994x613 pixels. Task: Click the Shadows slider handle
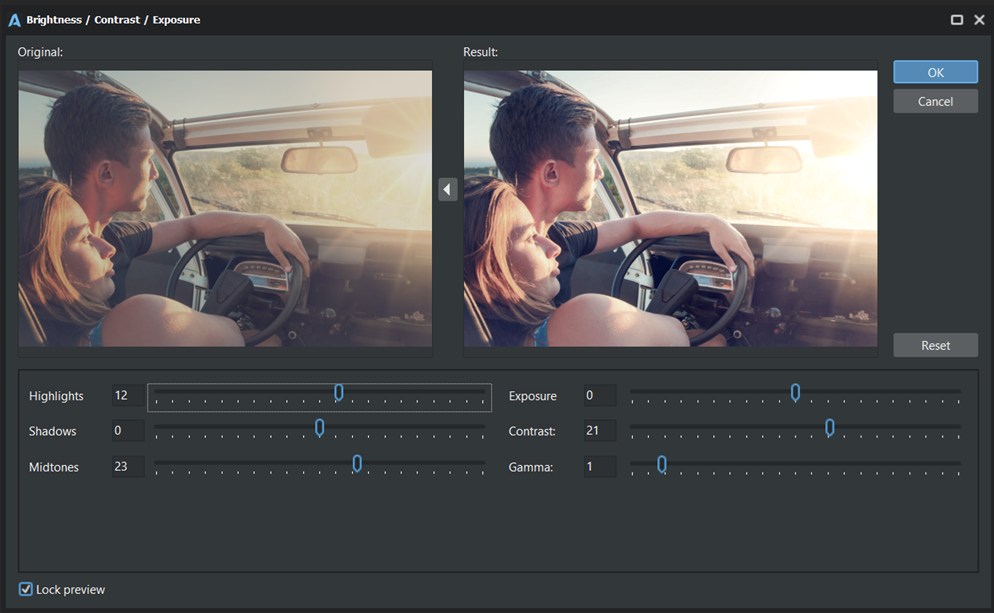(x=320, y=428)
